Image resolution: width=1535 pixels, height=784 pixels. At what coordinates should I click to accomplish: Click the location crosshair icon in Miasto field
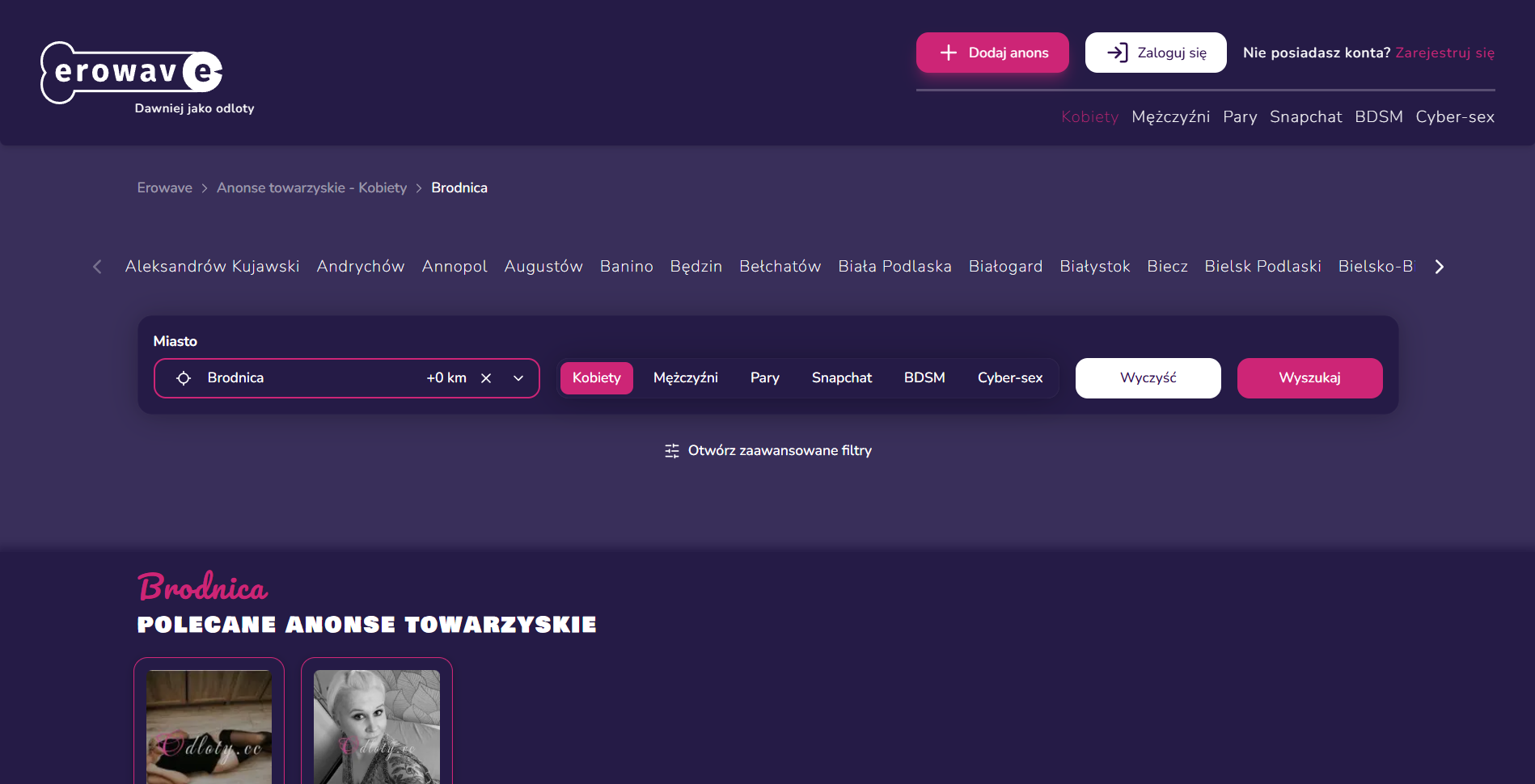pyautogui.click(x=184, y=378)
